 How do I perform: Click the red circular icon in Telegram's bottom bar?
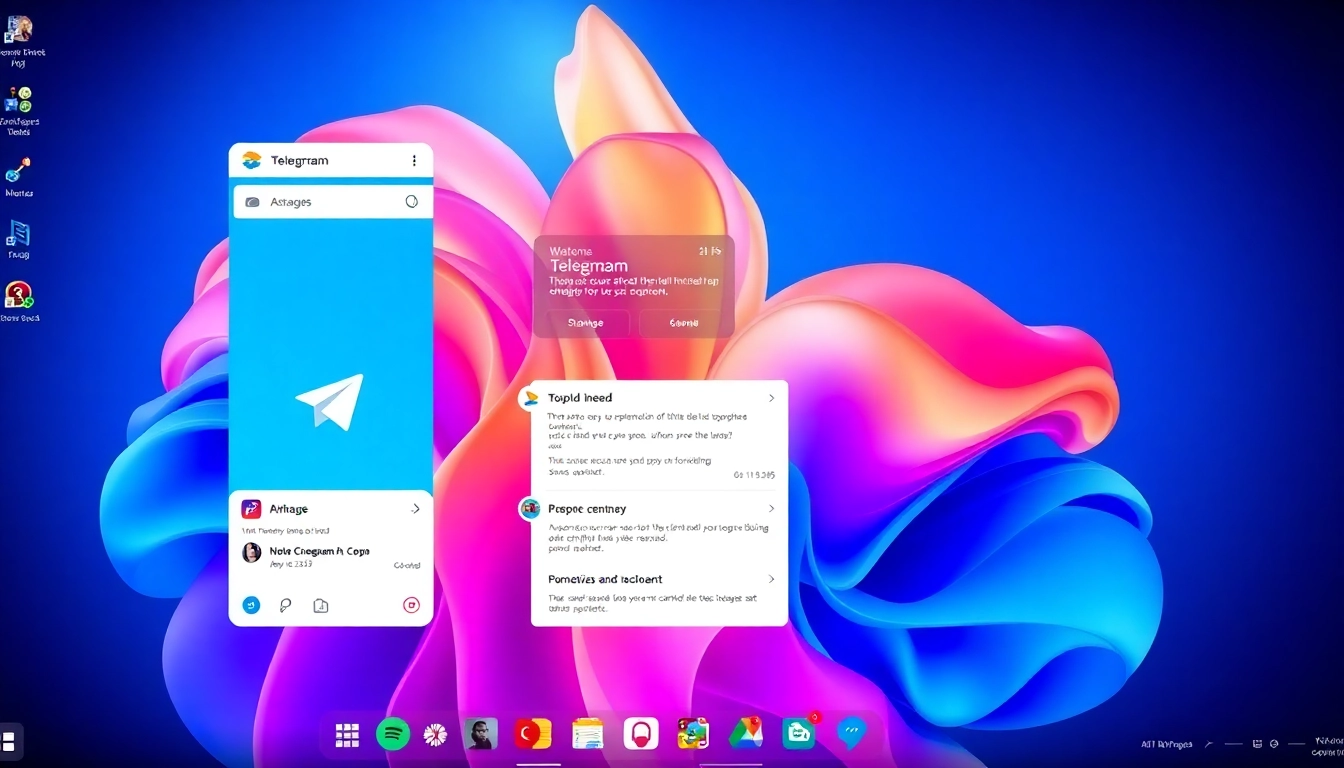click(x=411, y=605)
